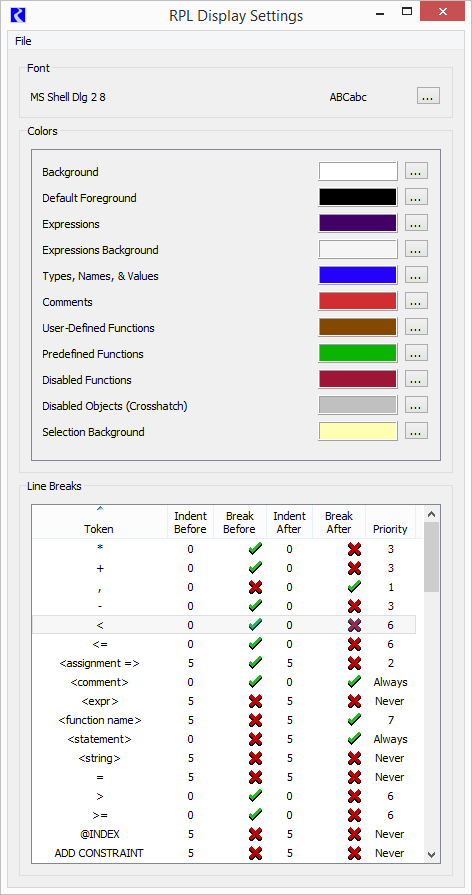Click the Predefined Functions green swatch

click(358, 353)
